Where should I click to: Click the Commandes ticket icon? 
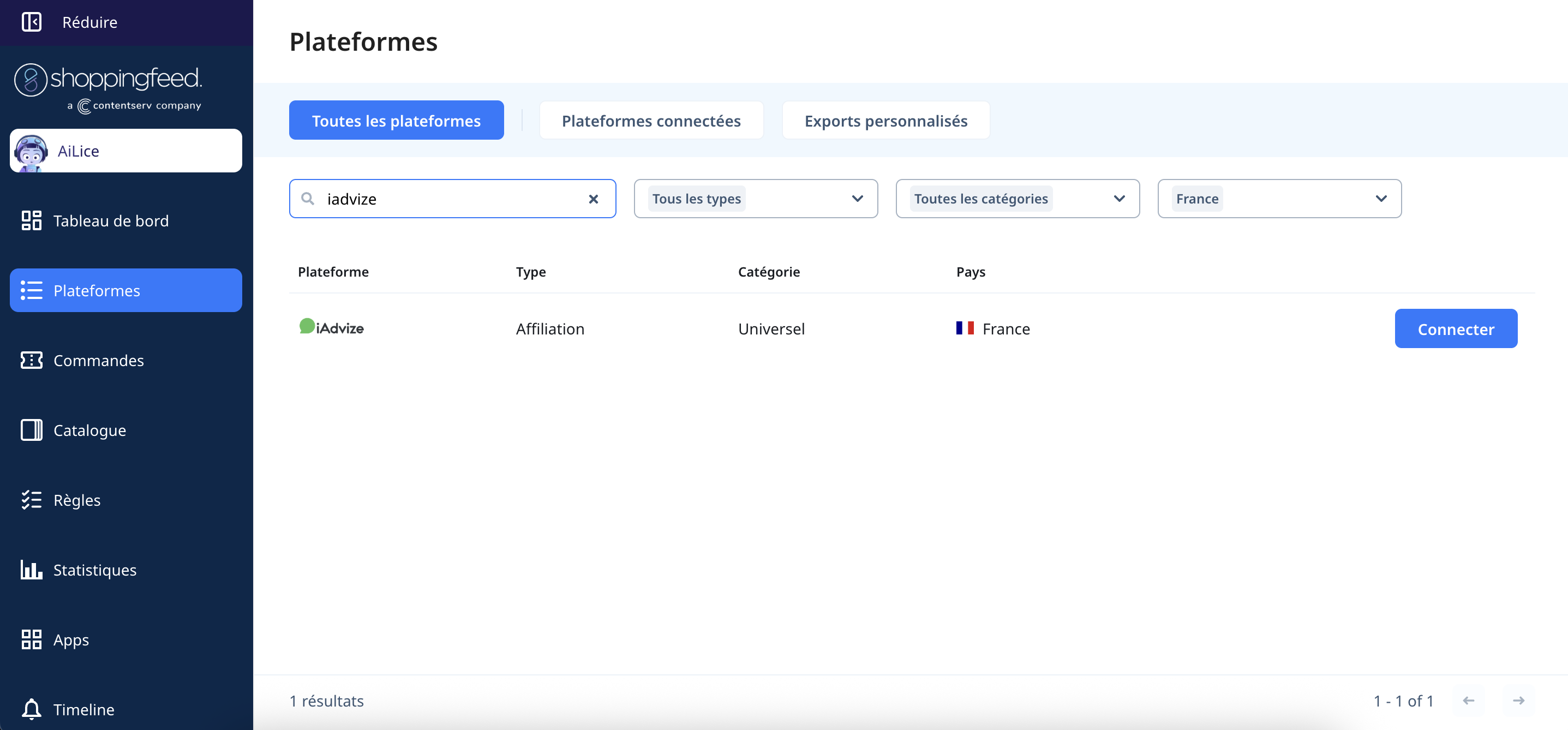(31, 361)
